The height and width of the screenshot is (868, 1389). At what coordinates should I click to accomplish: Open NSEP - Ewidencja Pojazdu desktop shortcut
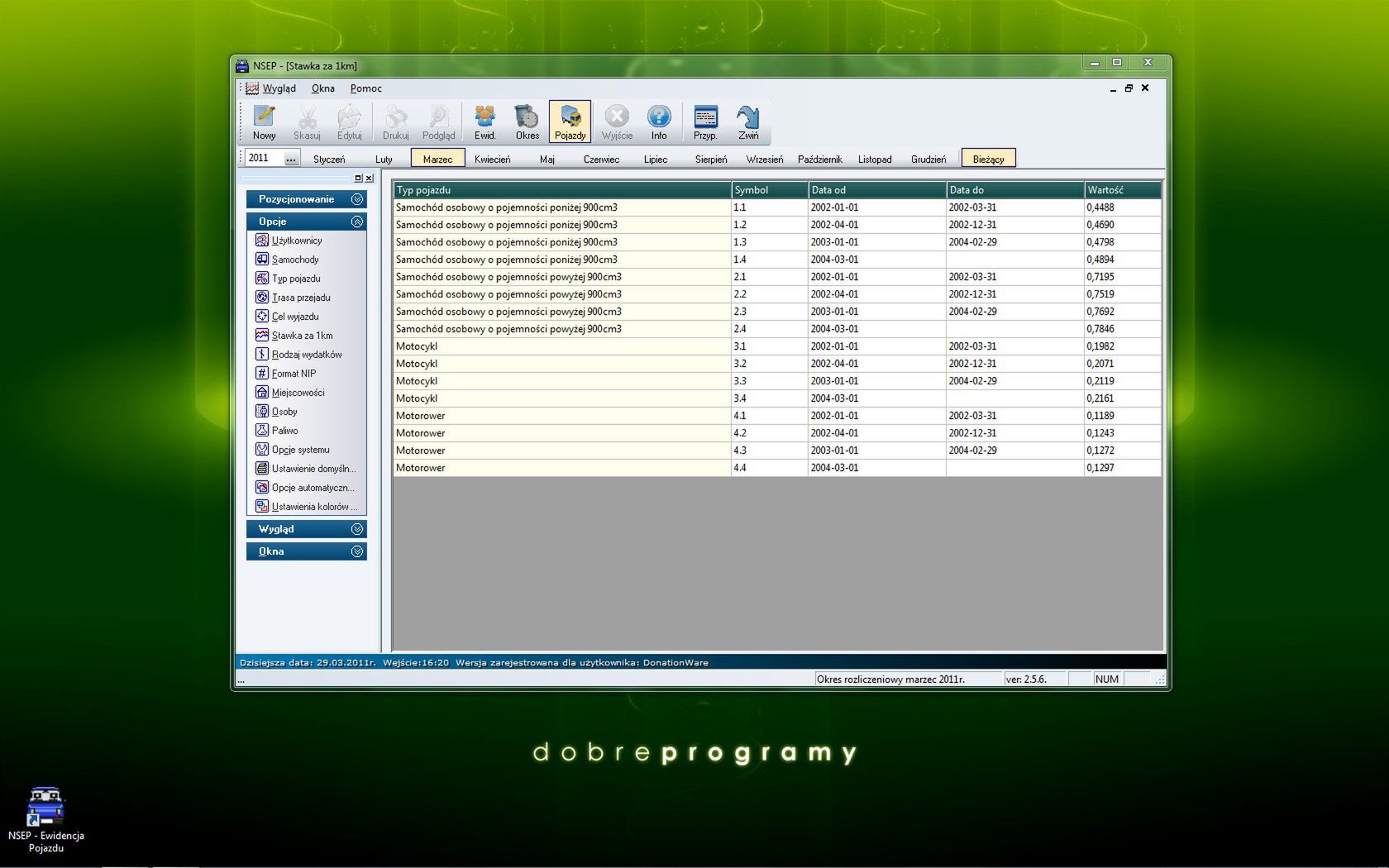tap(45, 820)
